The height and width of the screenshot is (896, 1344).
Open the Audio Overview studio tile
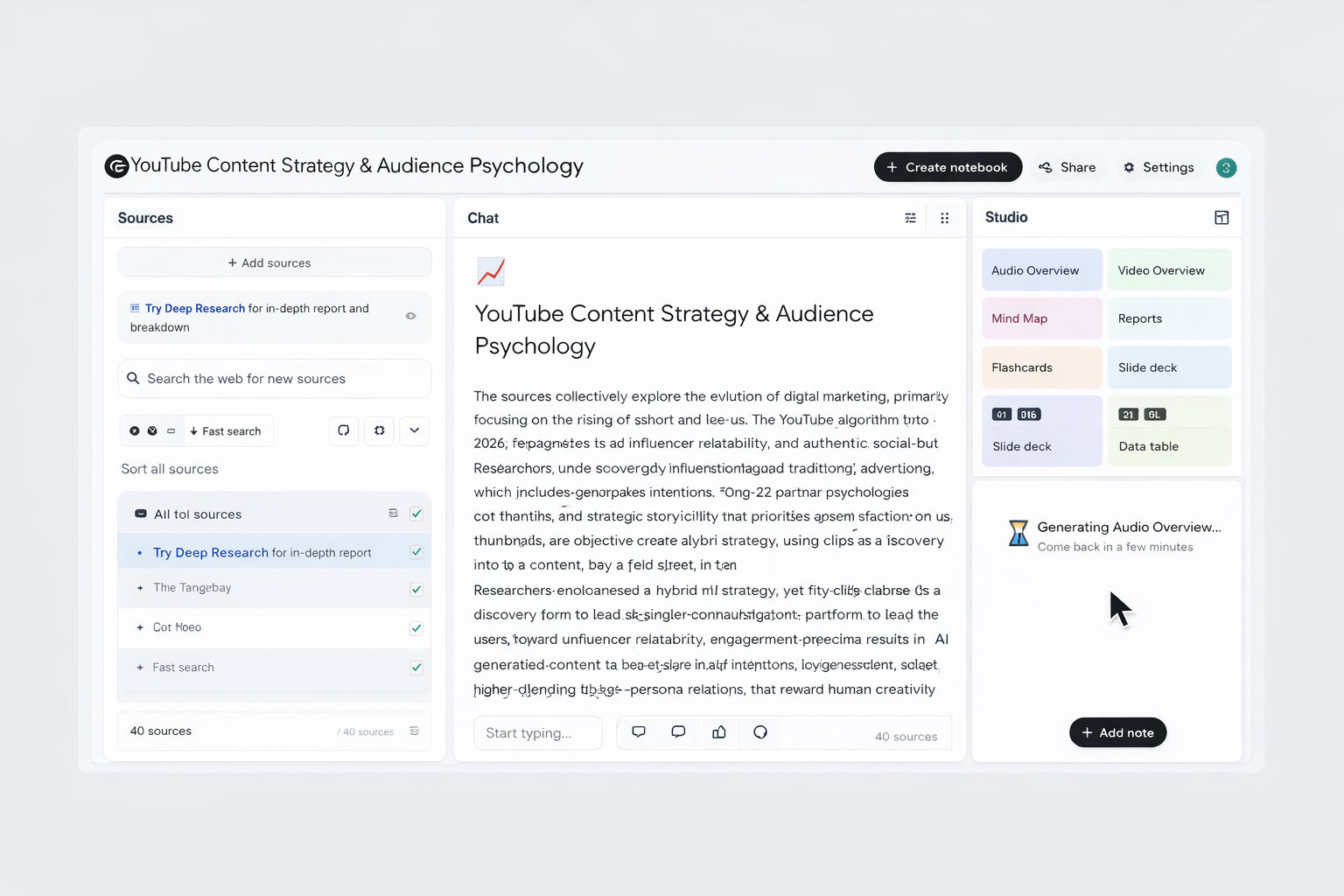(x=1041, y=270)
